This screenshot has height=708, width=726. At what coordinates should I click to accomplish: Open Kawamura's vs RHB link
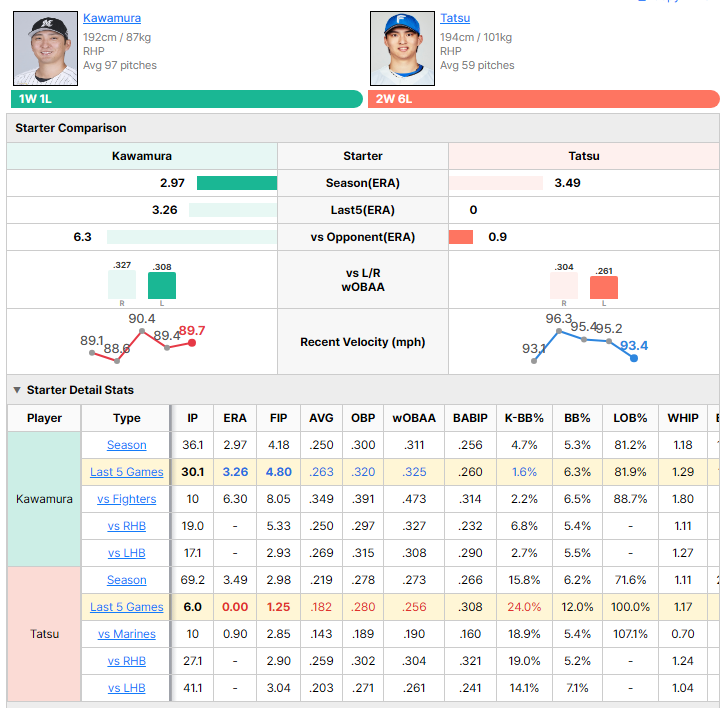pyautogui.click(x=126, y=526)
